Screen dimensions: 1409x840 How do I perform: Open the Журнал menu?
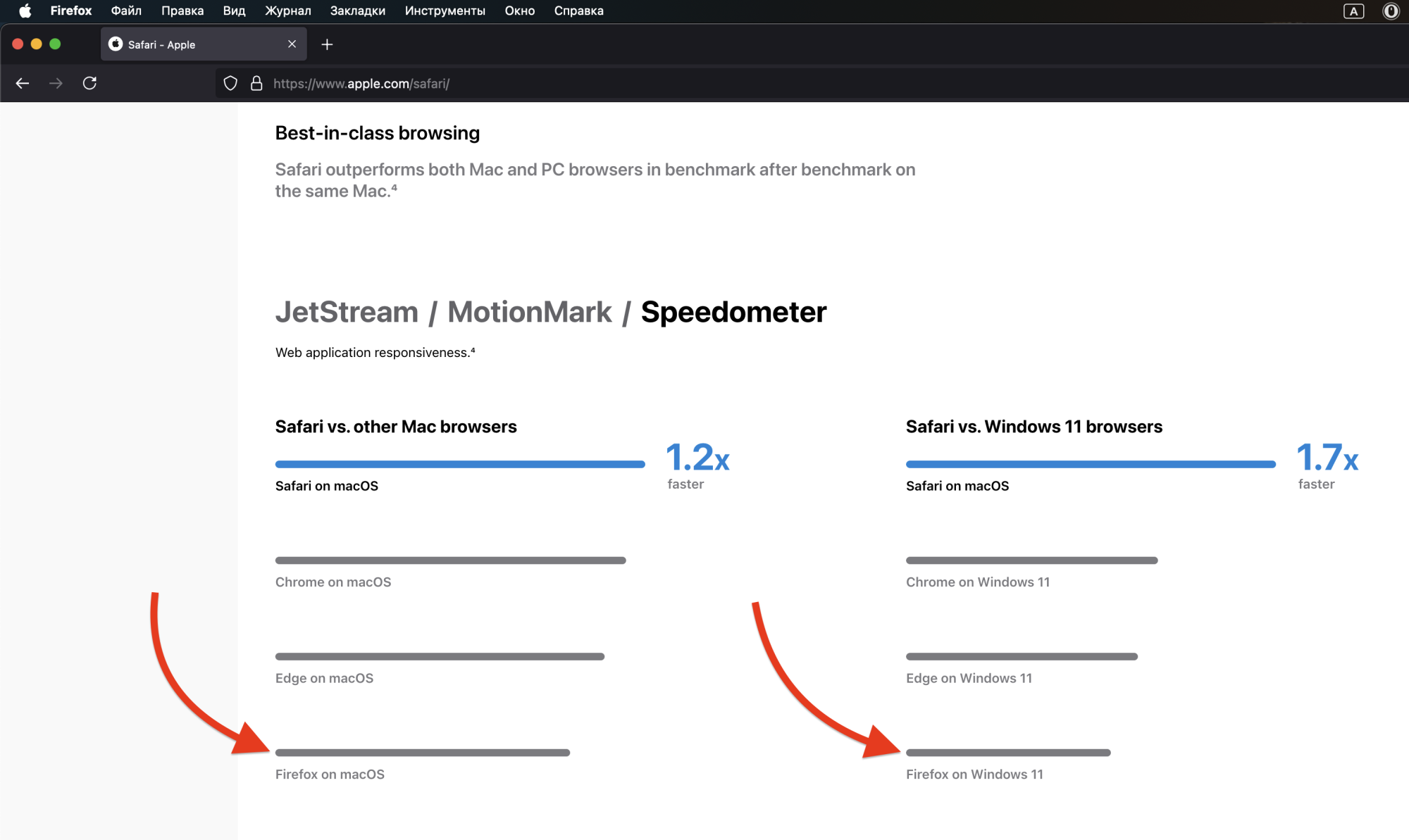point(288,11)
